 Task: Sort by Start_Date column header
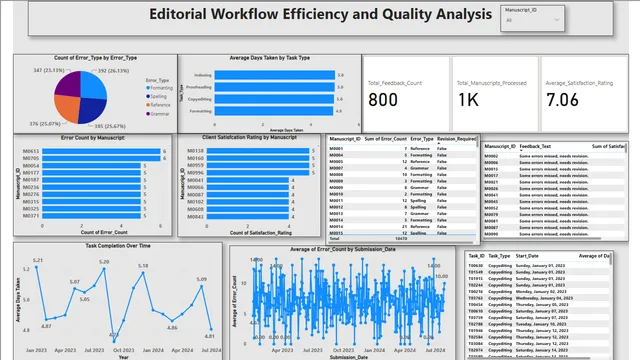tap(527, 256)
